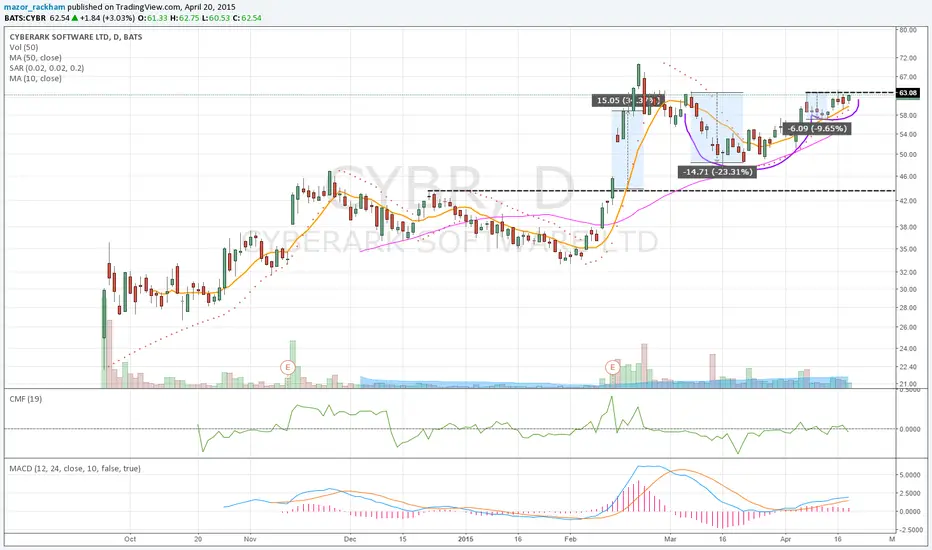Click the 22.40 price axis label
932x550 pixels.
908,367
